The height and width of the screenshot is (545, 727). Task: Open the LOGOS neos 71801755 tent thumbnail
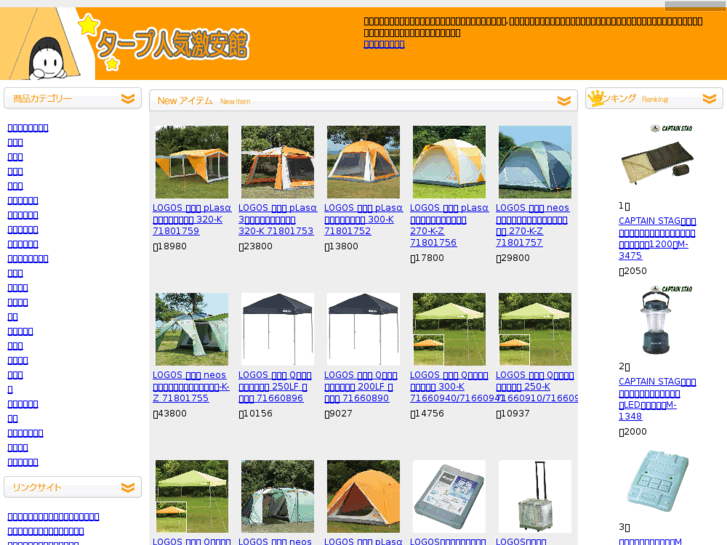click(192, 329)
